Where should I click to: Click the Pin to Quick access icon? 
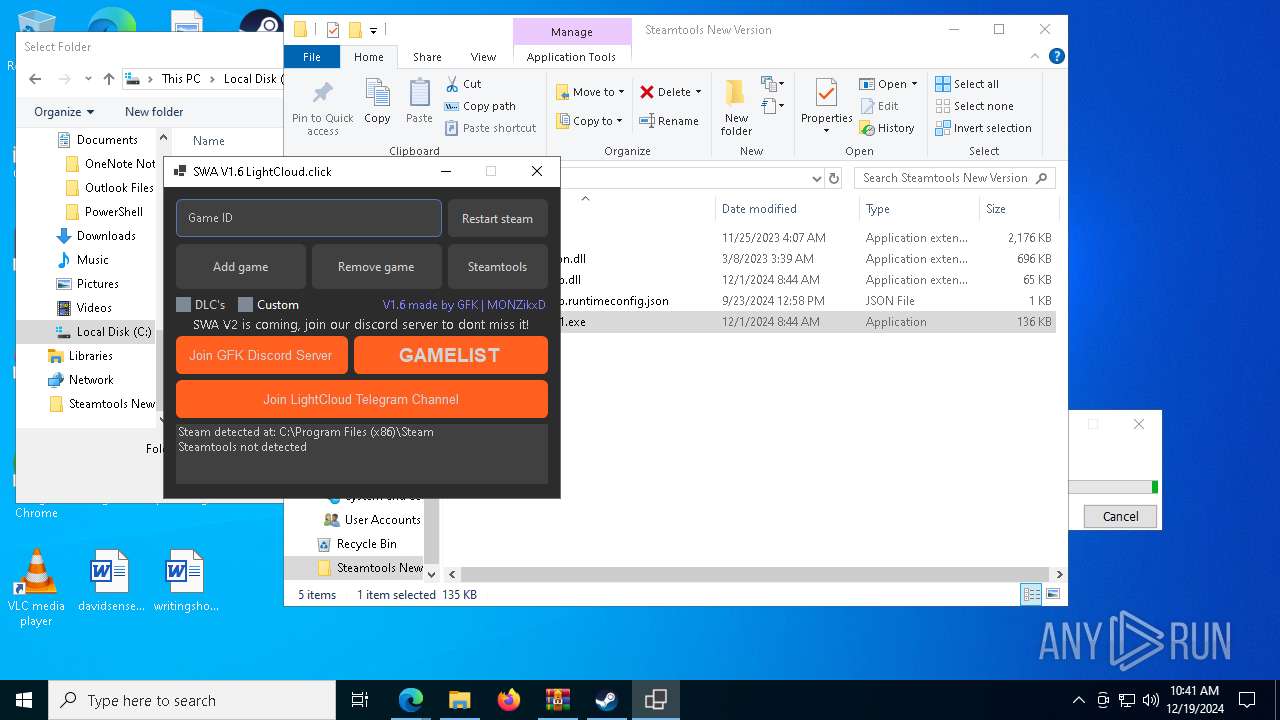coord(322,108)
